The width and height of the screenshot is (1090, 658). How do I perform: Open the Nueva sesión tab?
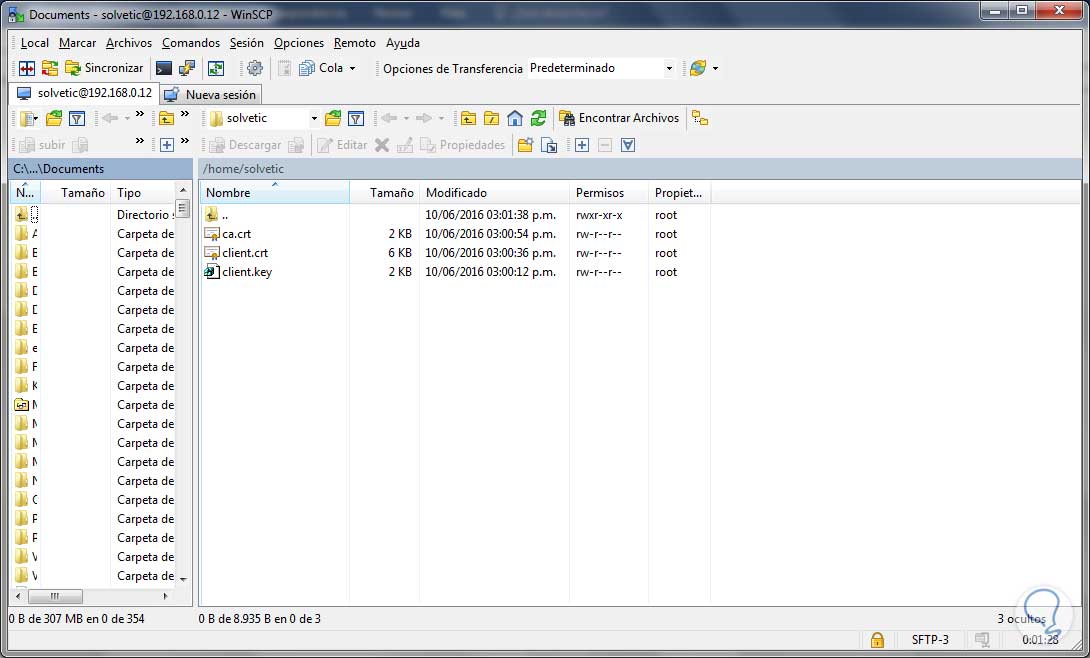coord(211,94)
